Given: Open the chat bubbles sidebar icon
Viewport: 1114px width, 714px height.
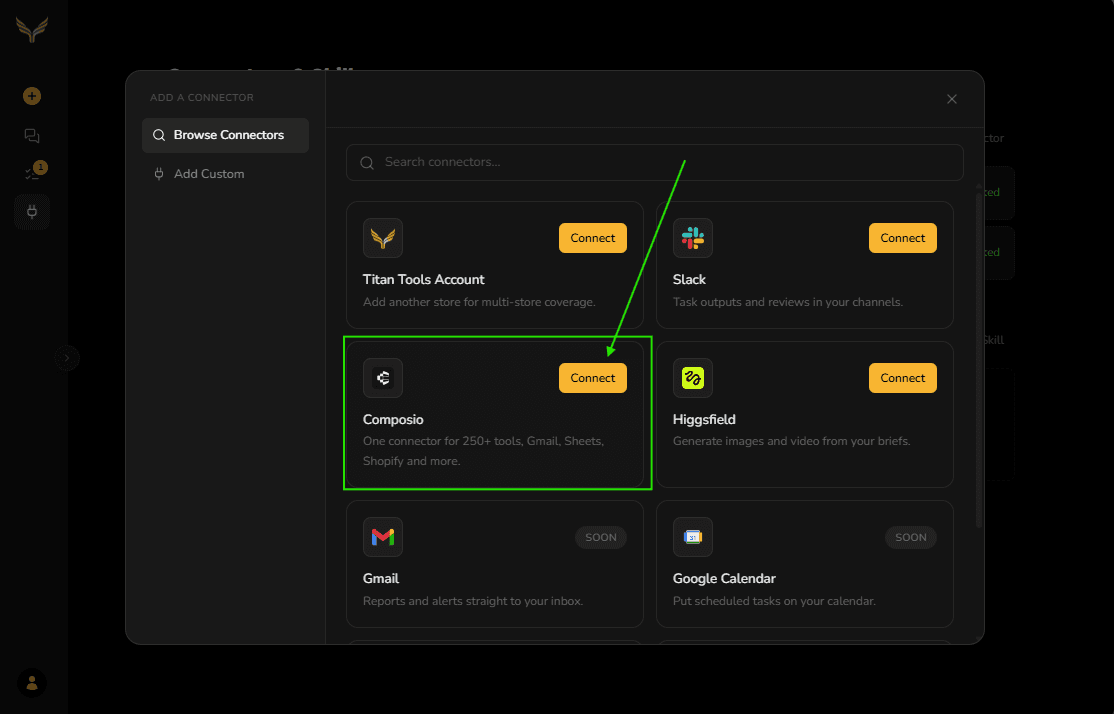Looking at the screenshot, I should coord(32,136).
